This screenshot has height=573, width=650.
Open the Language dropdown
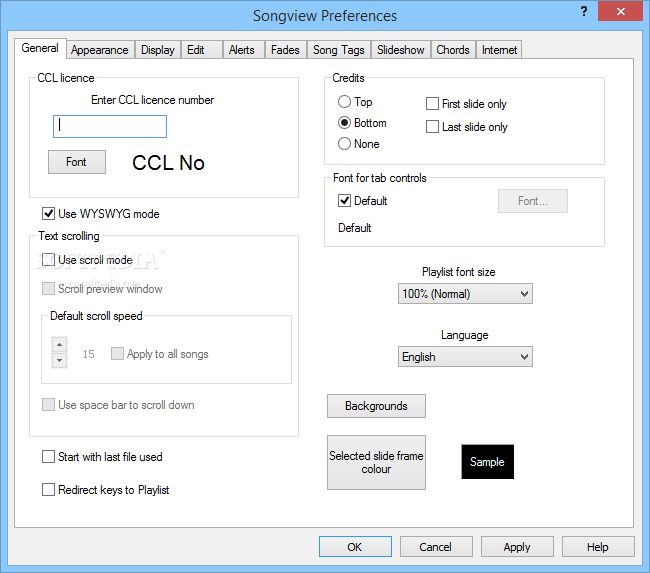pos(465,357)
